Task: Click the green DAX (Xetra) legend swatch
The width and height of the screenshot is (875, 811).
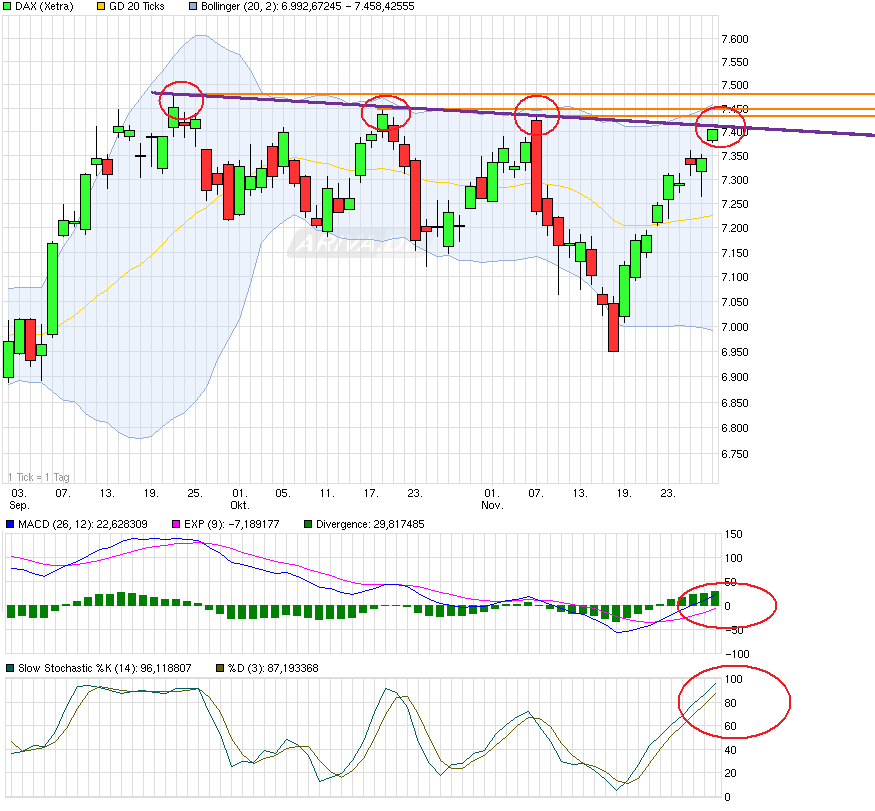Action: click(x=7, y=6)
